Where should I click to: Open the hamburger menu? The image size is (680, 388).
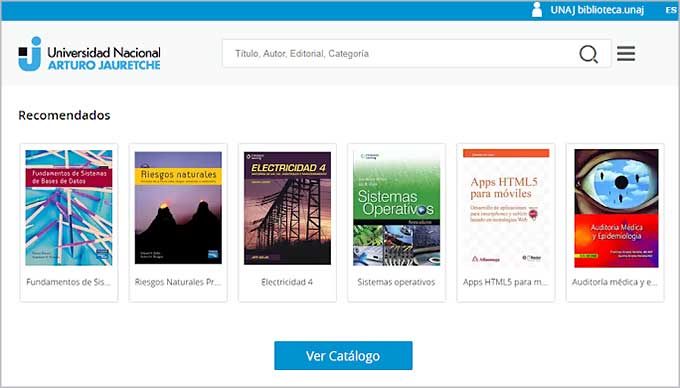point(626,54)
